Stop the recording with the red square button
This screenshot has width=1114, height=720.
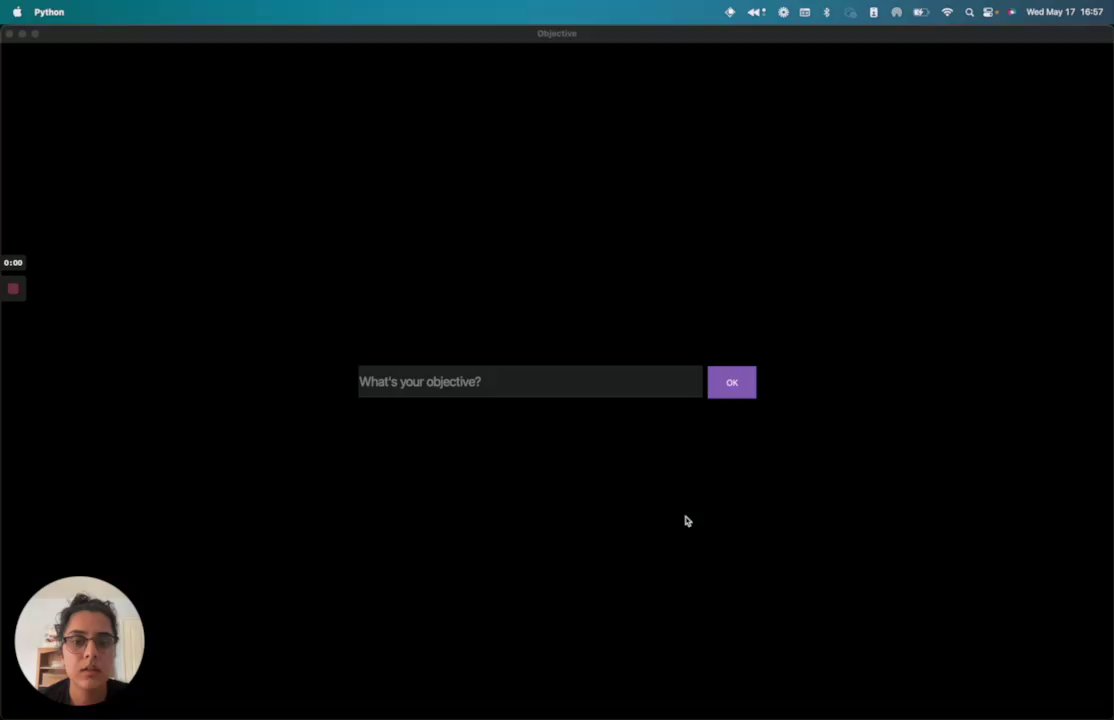click(13, 289)
